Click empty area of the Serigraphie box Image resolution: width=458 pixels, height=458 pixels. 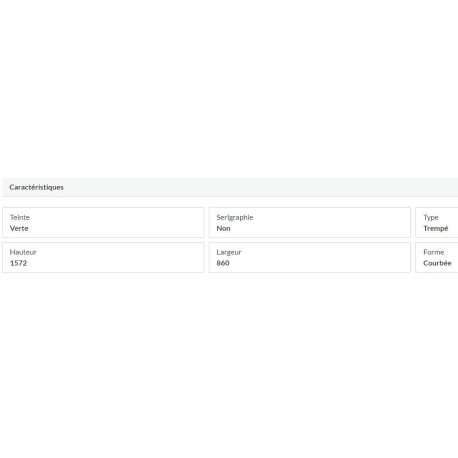[333, 223]
